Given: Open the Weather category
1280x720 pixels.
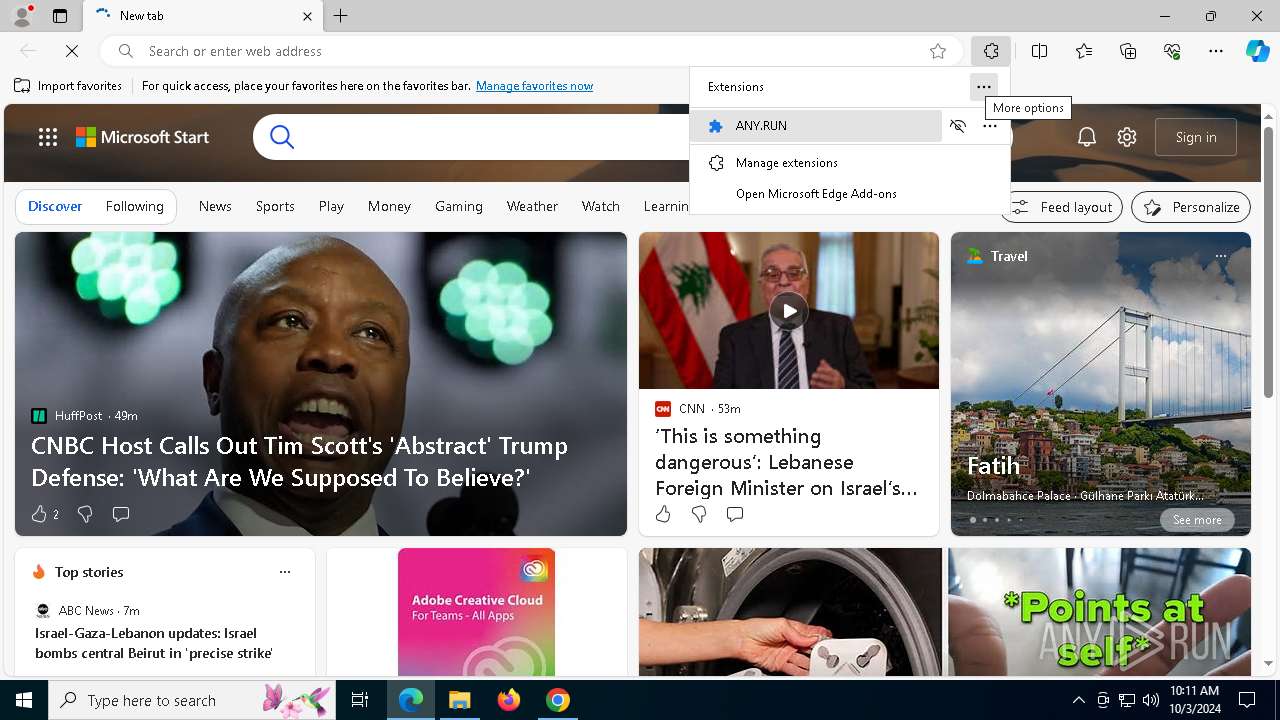Looking at the screenshot, I should [532, 206].
